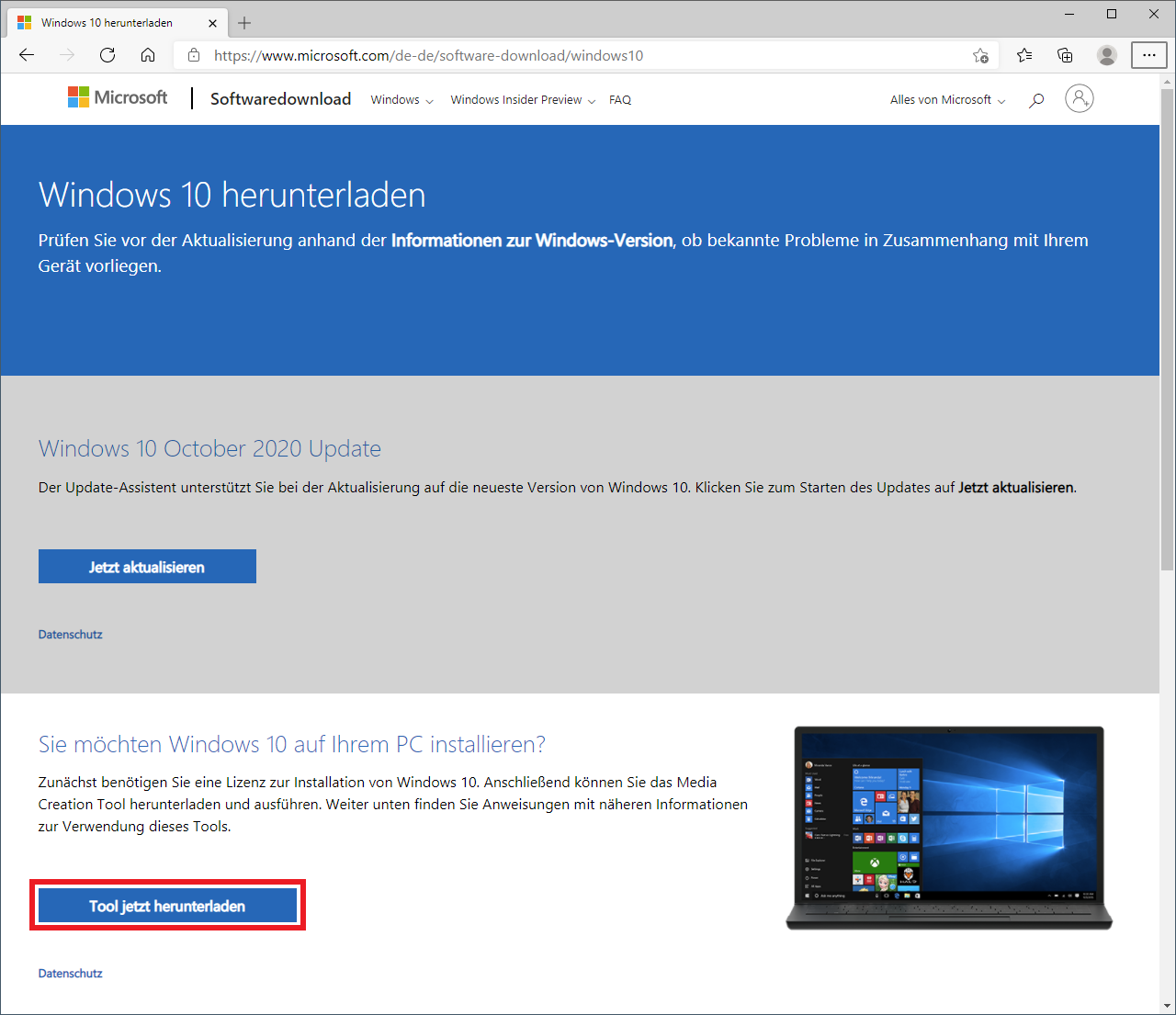Open the browser home page icon
Screen dimensions: 1176x1015
pyautogui.click(x=148, y=55)
